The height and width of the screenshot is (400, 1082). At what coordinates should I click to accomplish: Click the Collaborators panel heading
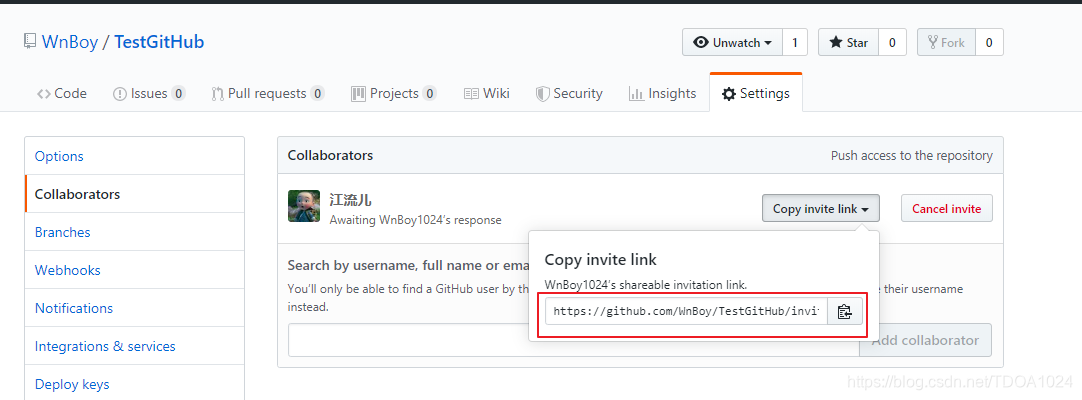331,155
